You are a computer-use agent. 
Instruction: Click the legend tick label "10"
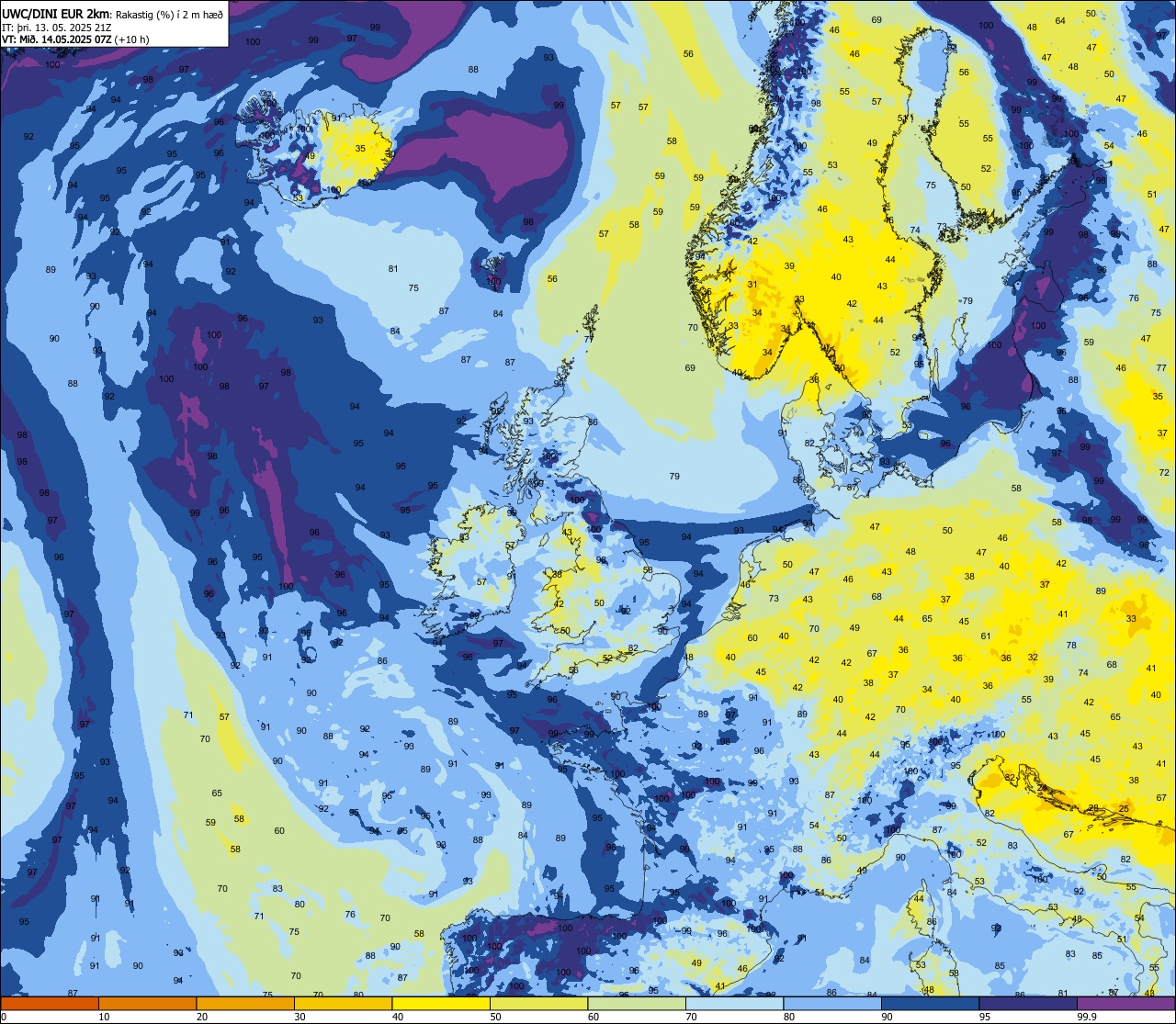coord(104,1017)
